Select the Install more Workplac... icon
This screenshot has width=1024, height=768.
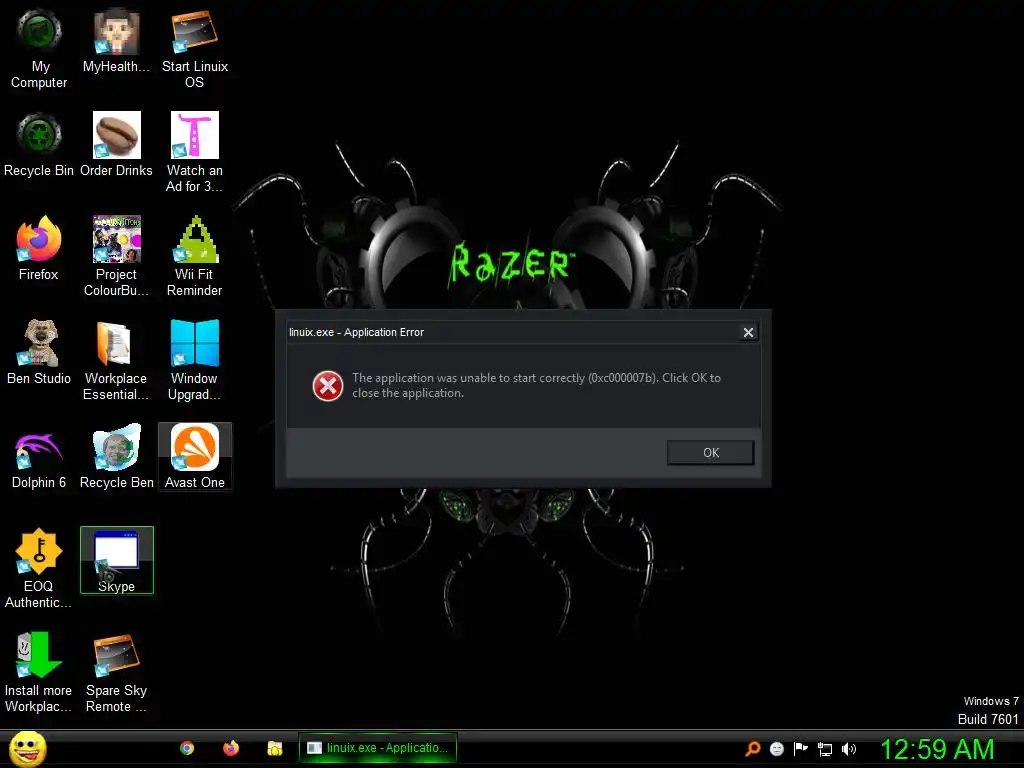39,673
